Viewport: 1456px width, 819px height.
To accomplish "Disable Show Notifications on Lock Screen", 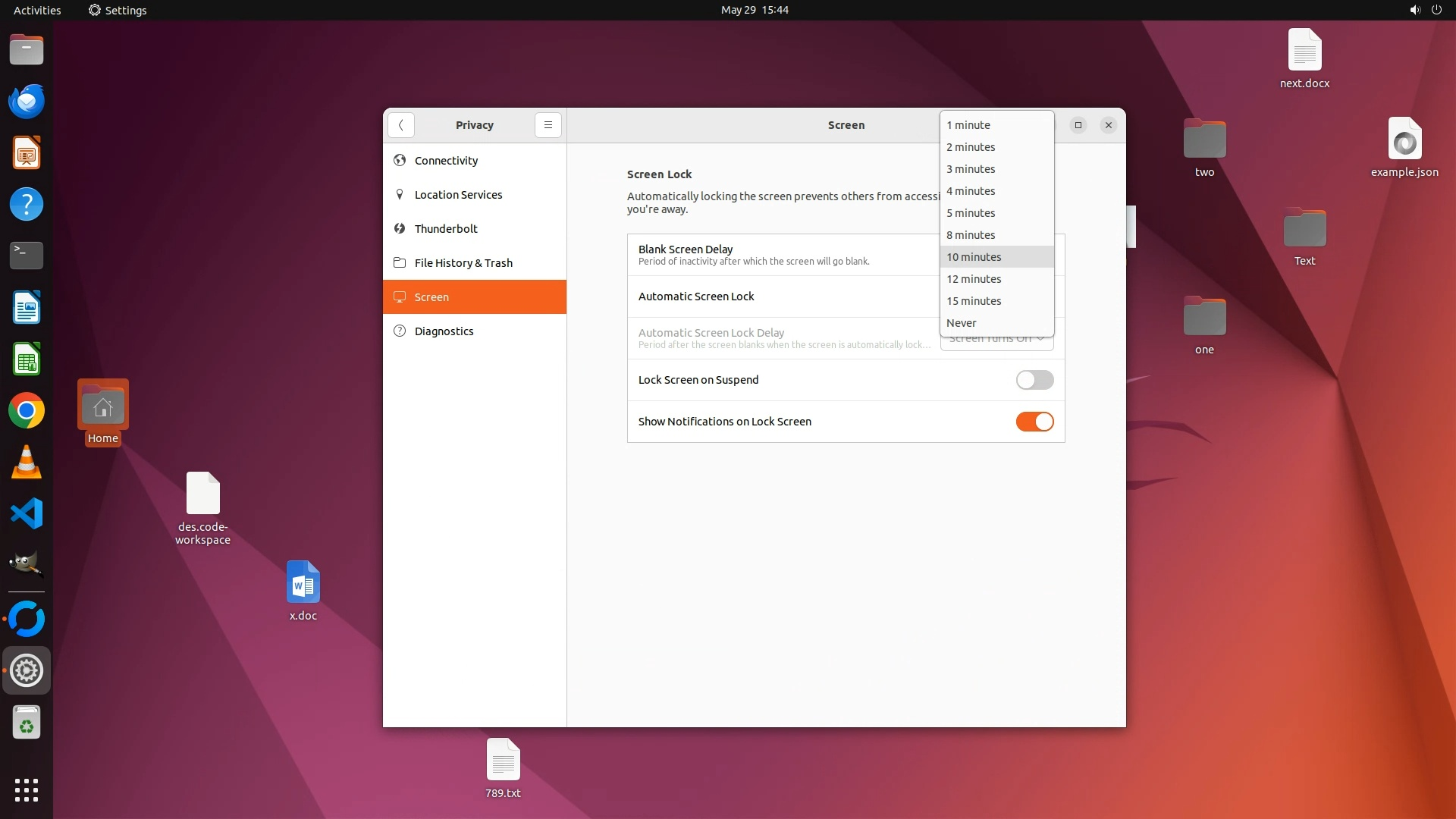I will tap(1034, 422).
